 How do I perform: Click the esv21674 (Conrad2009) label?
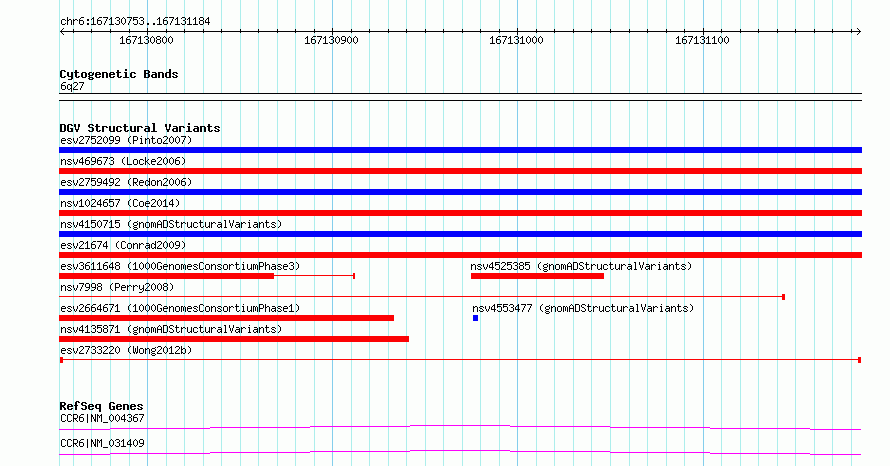[x=123, y=245]
